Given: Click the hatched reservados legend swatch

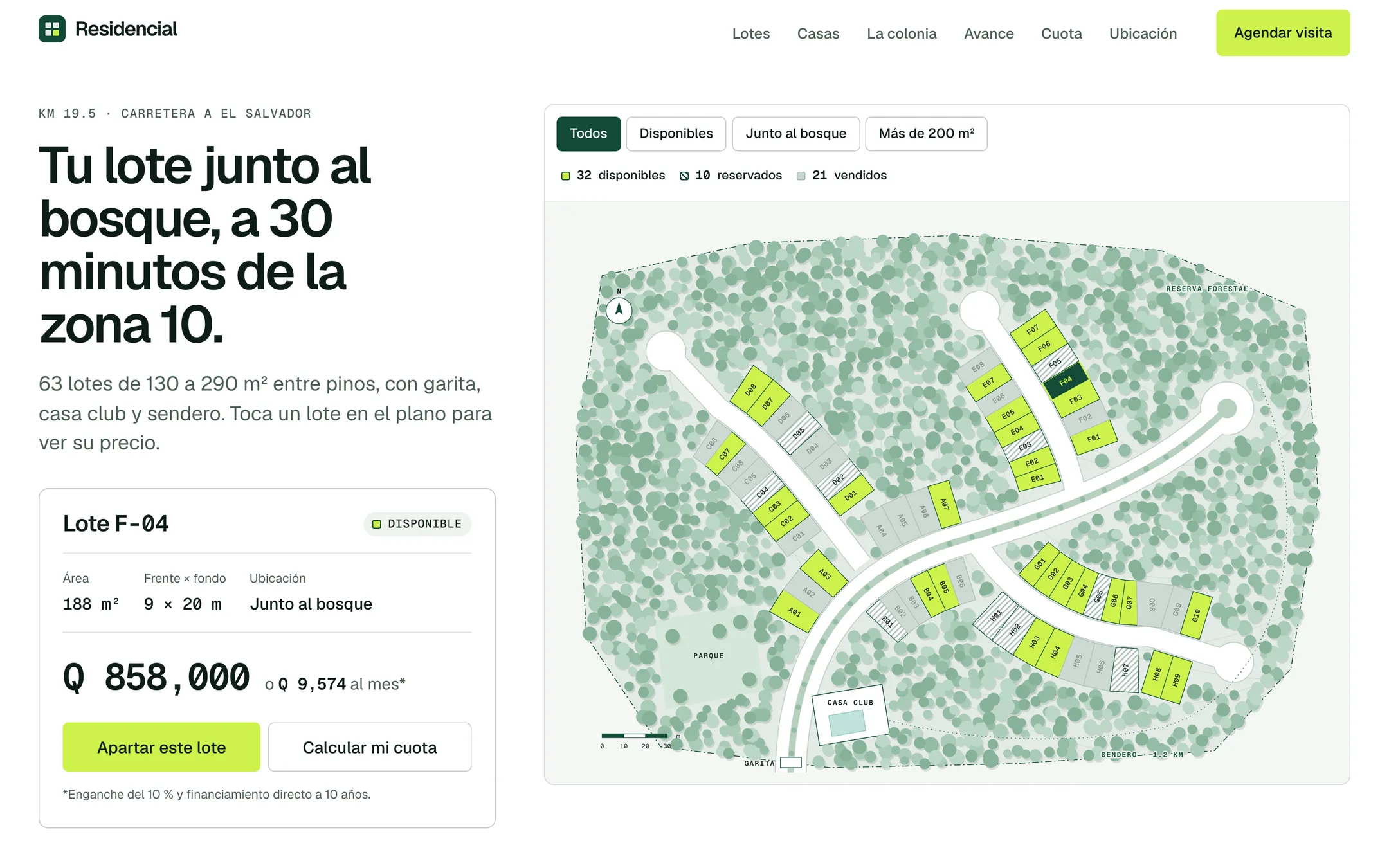Looking at the screenshot, I should (x=684, y=176).
